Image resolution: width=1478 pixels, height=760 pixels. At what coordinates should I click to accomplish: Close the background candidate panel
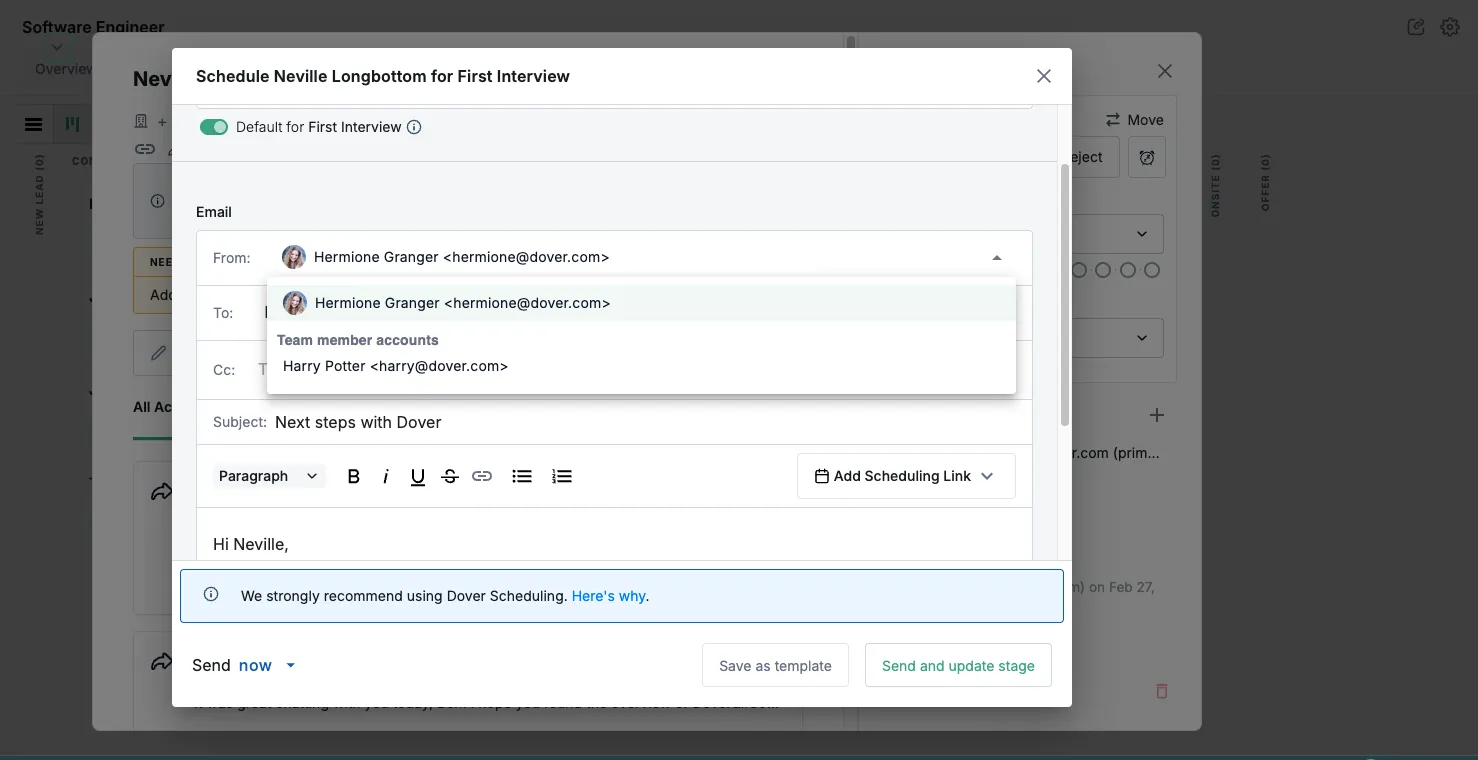click(1164, 71)
